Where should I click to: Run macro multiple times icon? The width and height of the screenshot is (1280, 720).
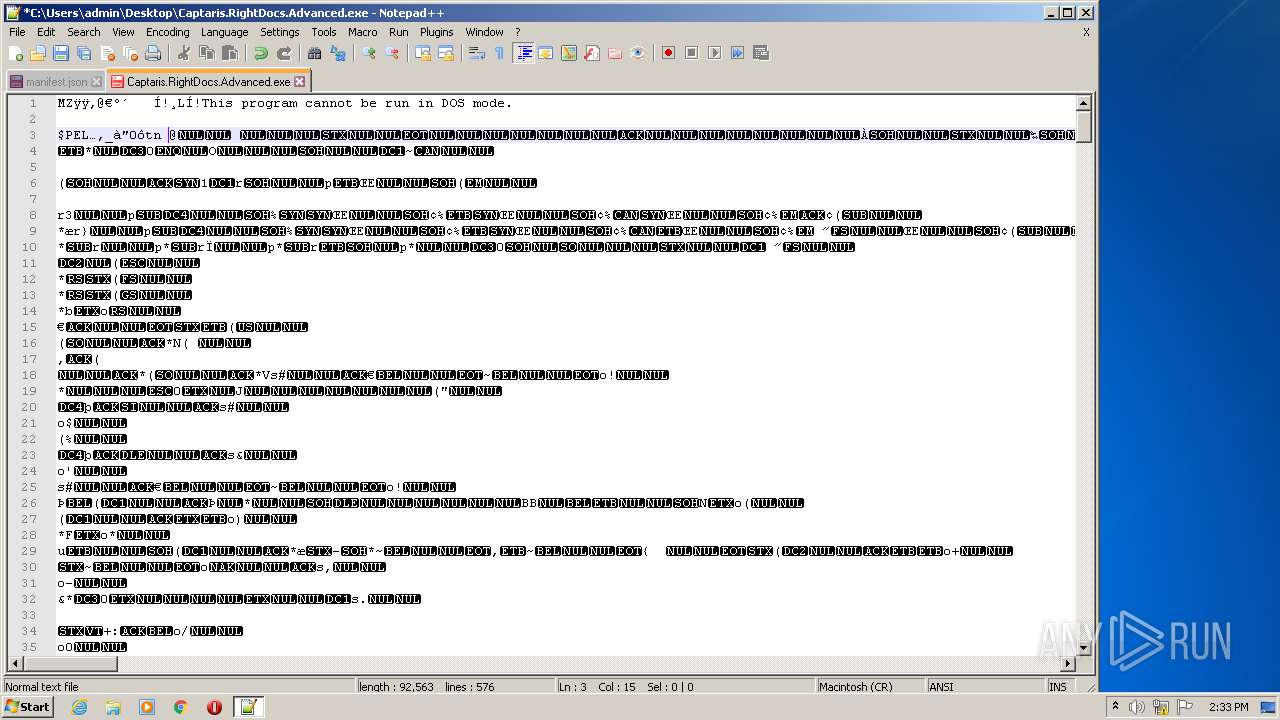coord(737,53)
